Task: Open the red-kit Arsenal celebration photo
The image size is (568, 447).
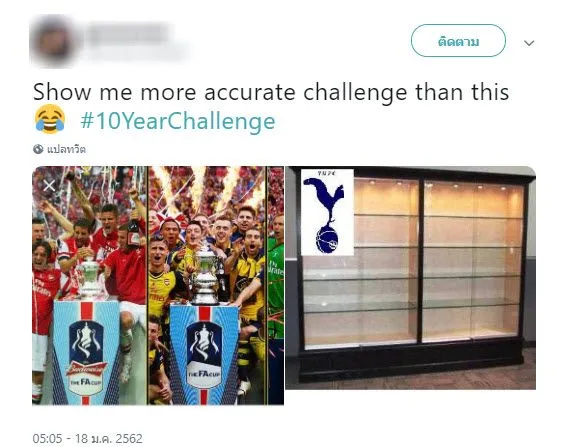Action: click(89, 285)
